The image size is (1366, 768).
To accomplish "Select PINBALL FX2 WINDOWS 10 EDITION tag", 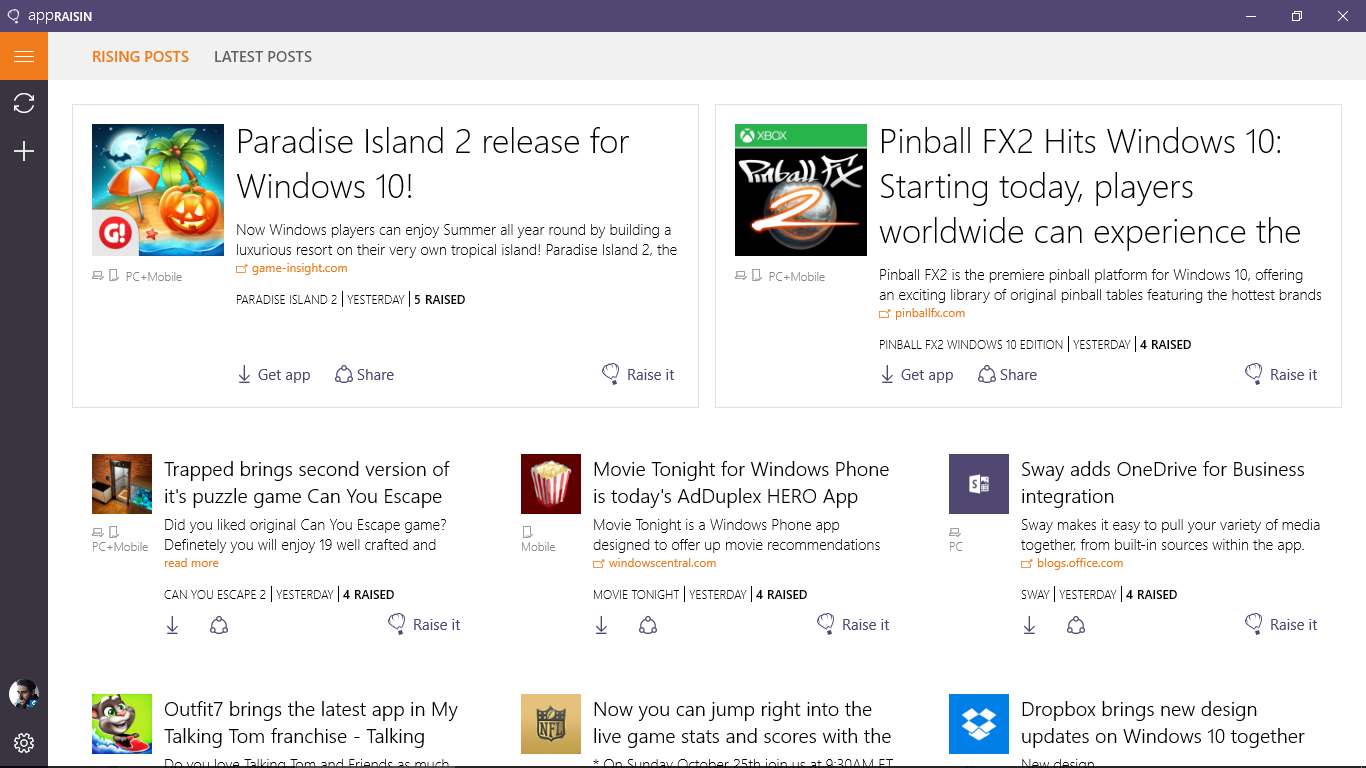I will (x=971, y=344).
